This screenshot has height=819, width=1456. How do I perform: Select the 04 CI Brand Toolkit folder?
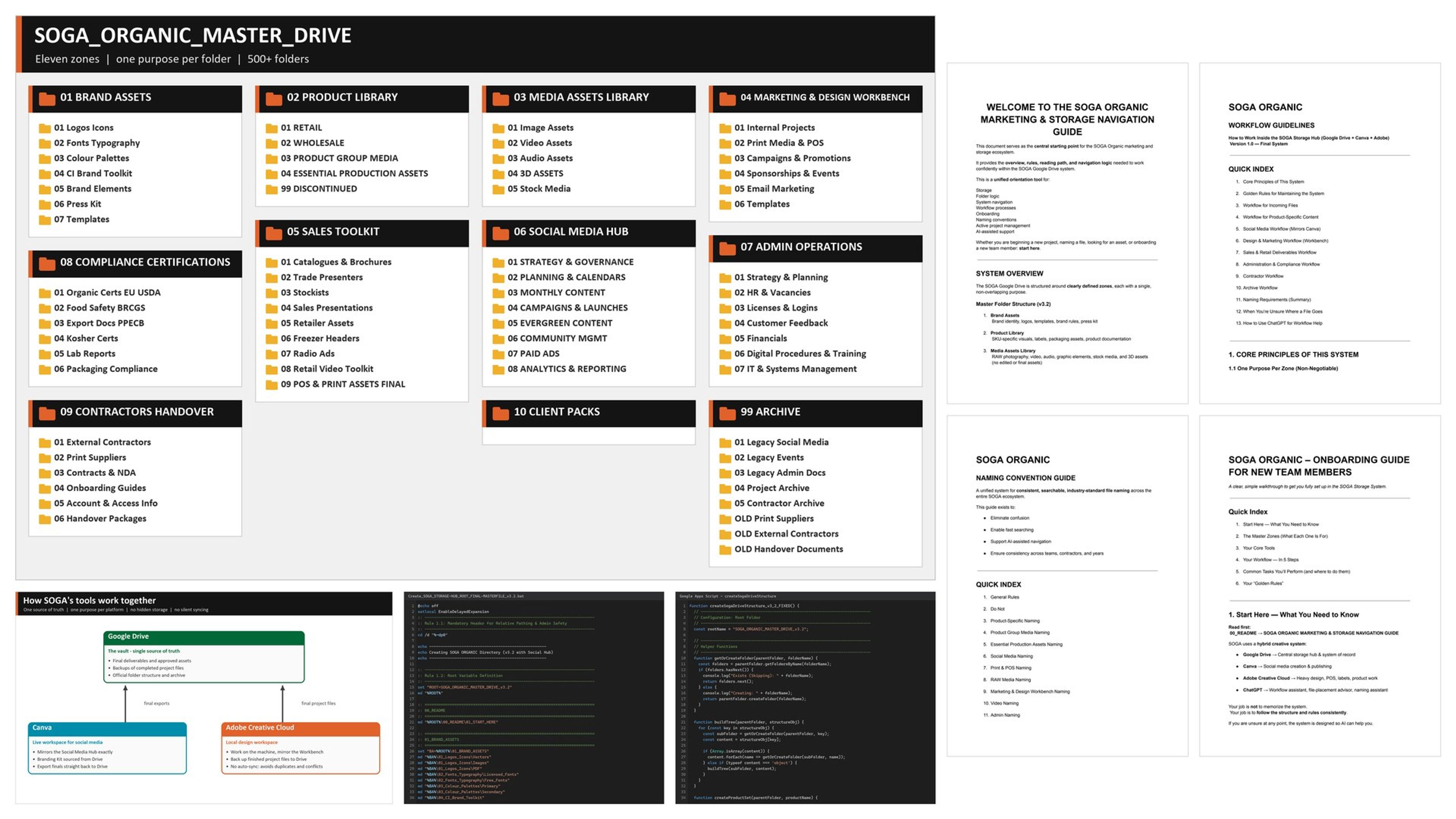coord(85,174)
